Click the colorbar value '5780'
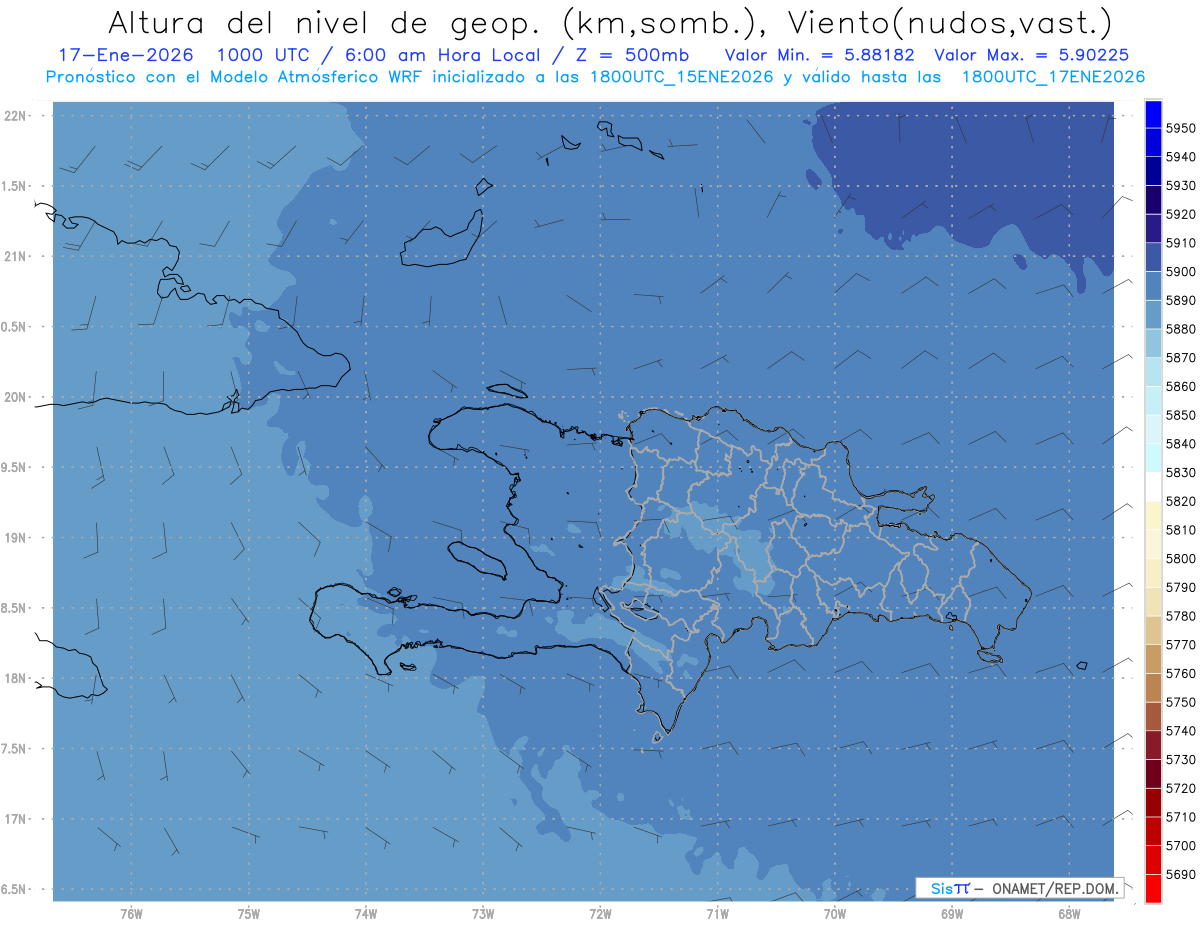 [1180, 616]
